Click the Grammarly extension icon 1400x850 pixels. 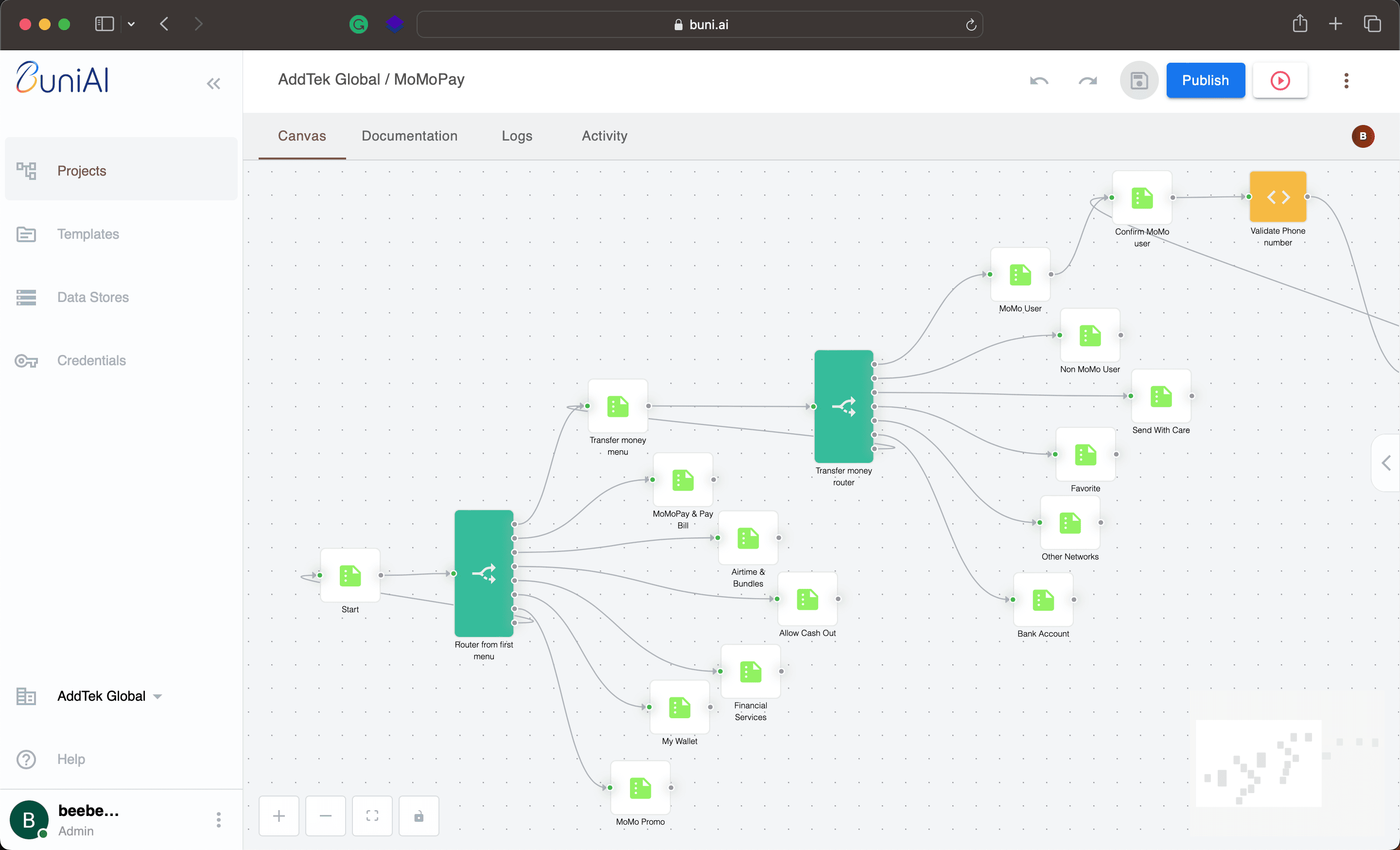click(x=359, y=24)
